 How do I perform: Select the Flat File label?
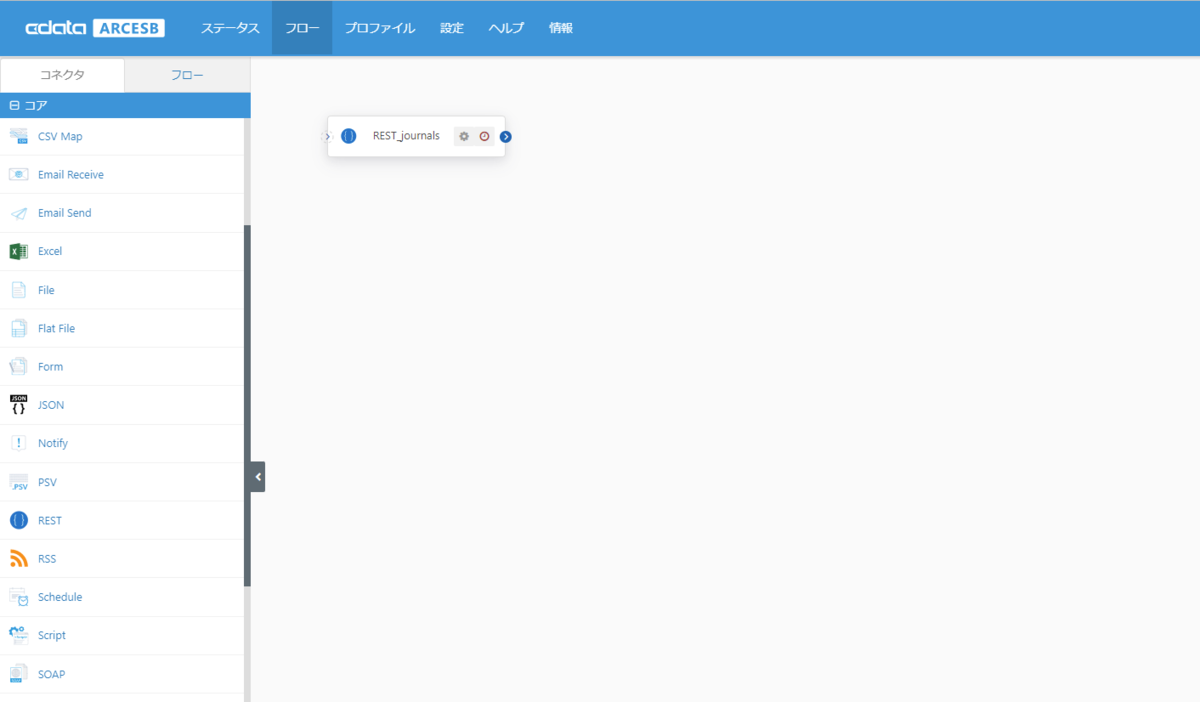click(x=56, y=328)
